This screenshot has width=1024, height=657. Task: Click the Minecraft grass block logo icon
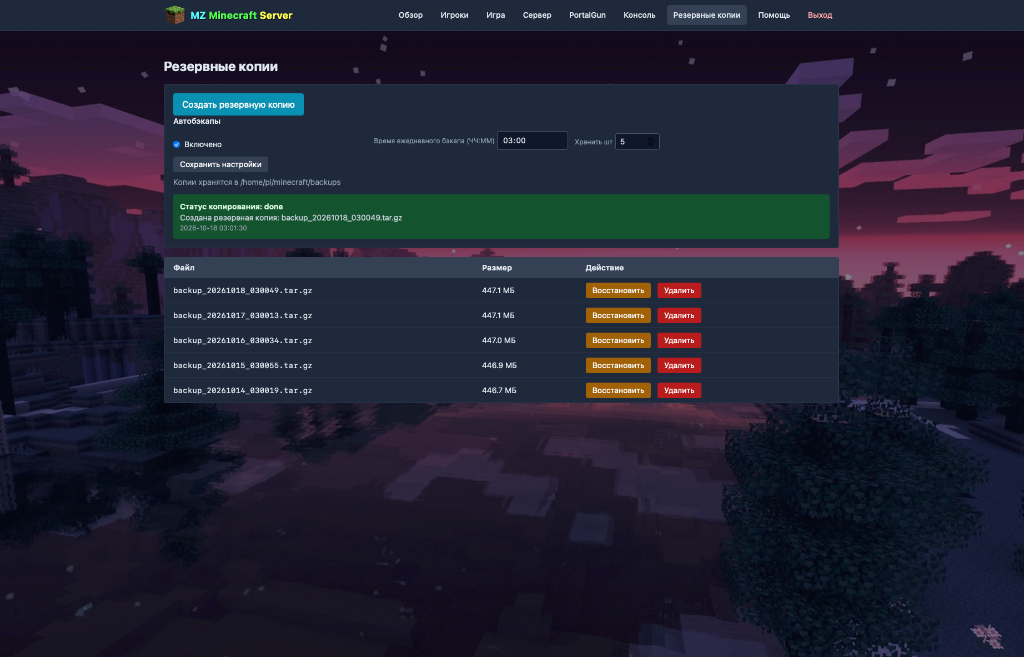point(174,15)
